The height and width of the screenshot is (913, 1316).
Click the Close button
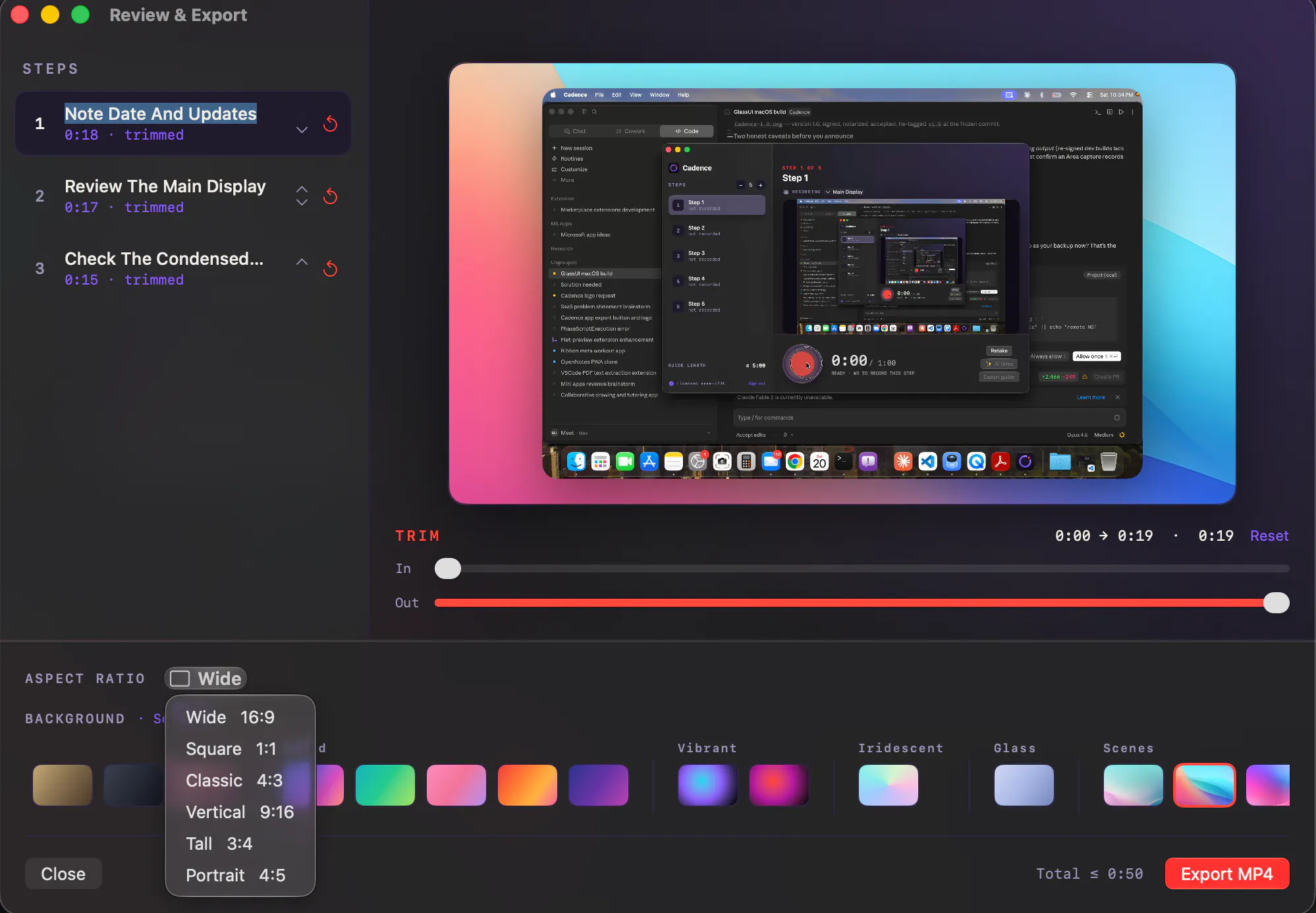pyautogui.click(x=63, y=874)
